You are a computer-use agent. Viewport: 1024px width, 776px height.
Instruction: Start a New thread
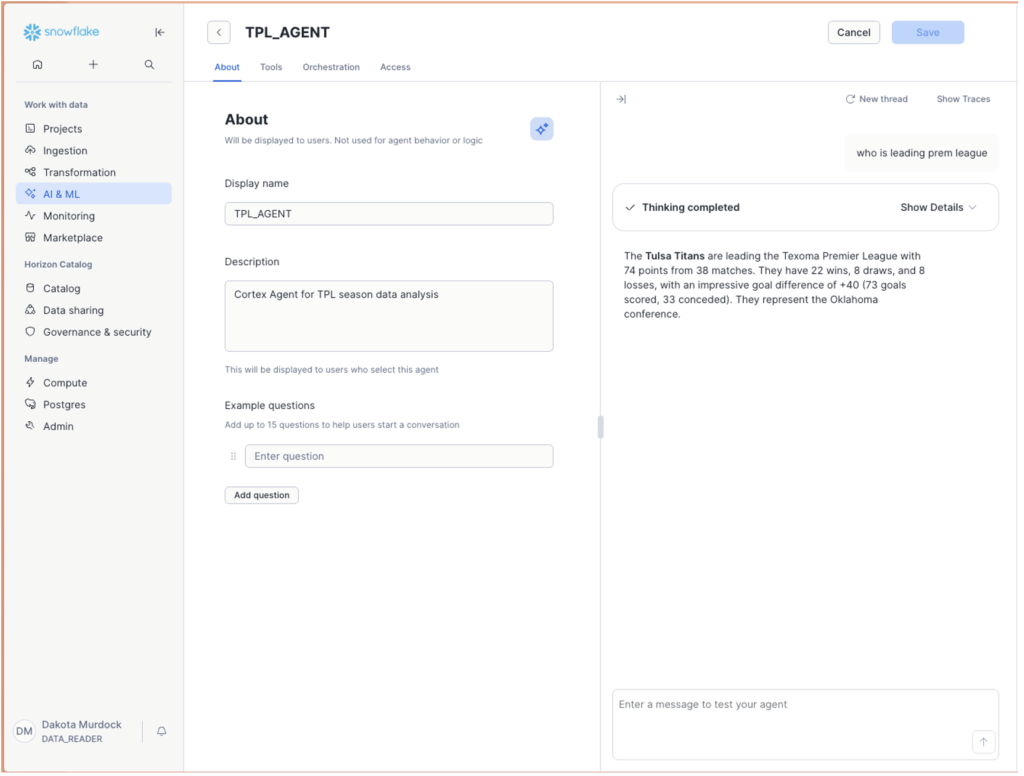coord(876,99)
